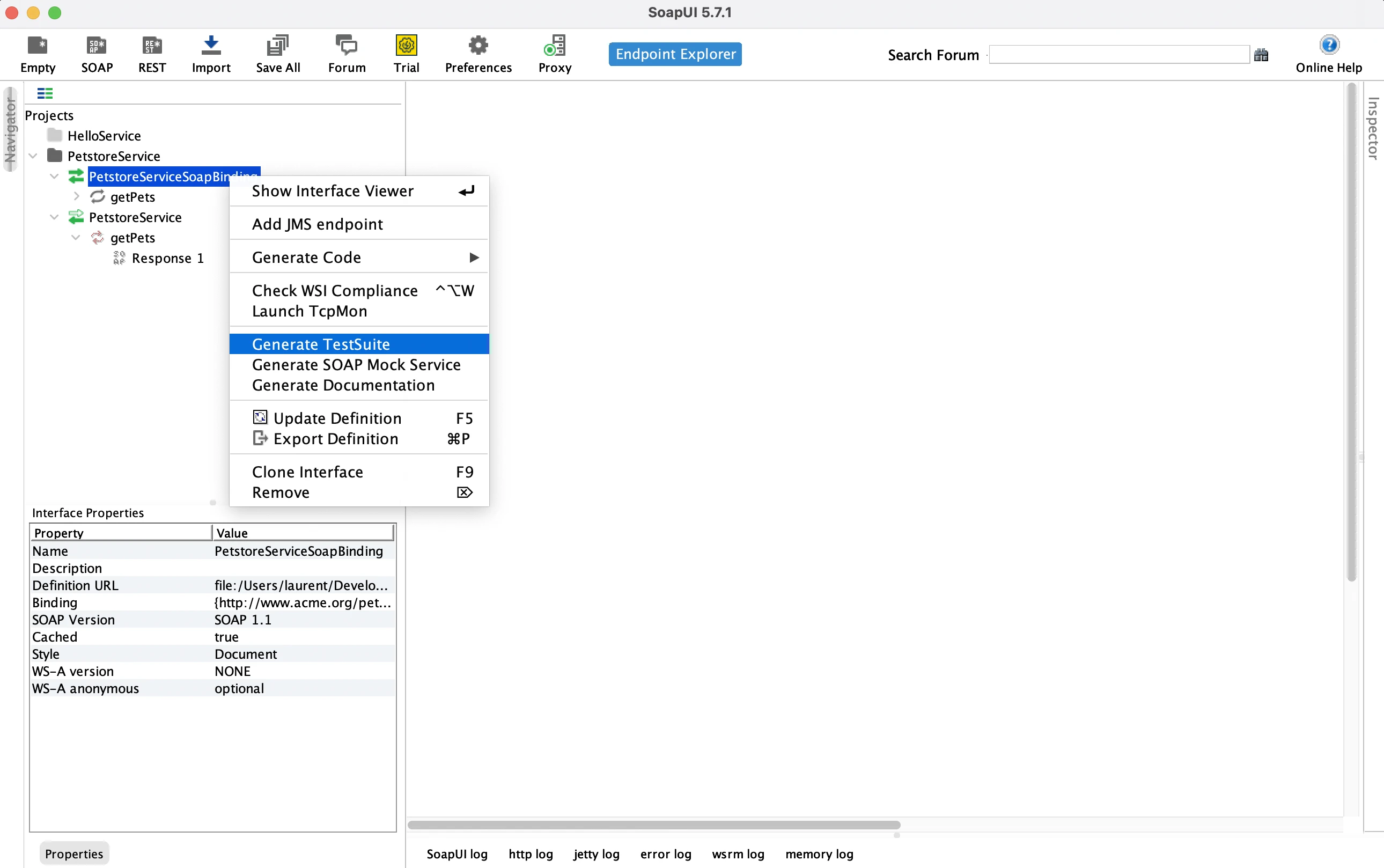Click inside the Search Forum field
Viewport: 1384px width, 868px height.
point(1118,55)
